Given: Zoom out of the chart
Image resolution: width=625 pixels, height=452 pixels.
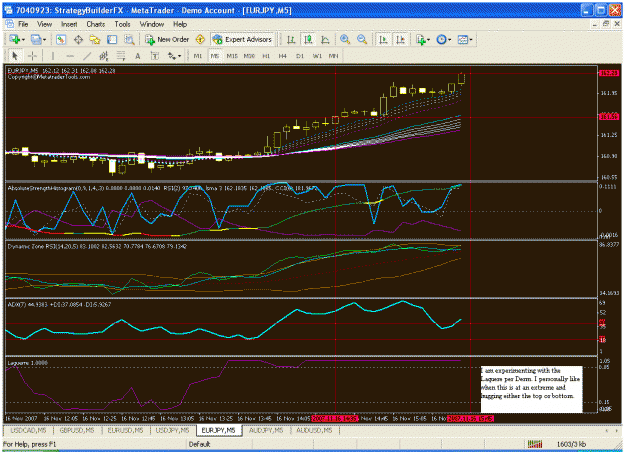Looking at the screenshot, I should point(362,39).
